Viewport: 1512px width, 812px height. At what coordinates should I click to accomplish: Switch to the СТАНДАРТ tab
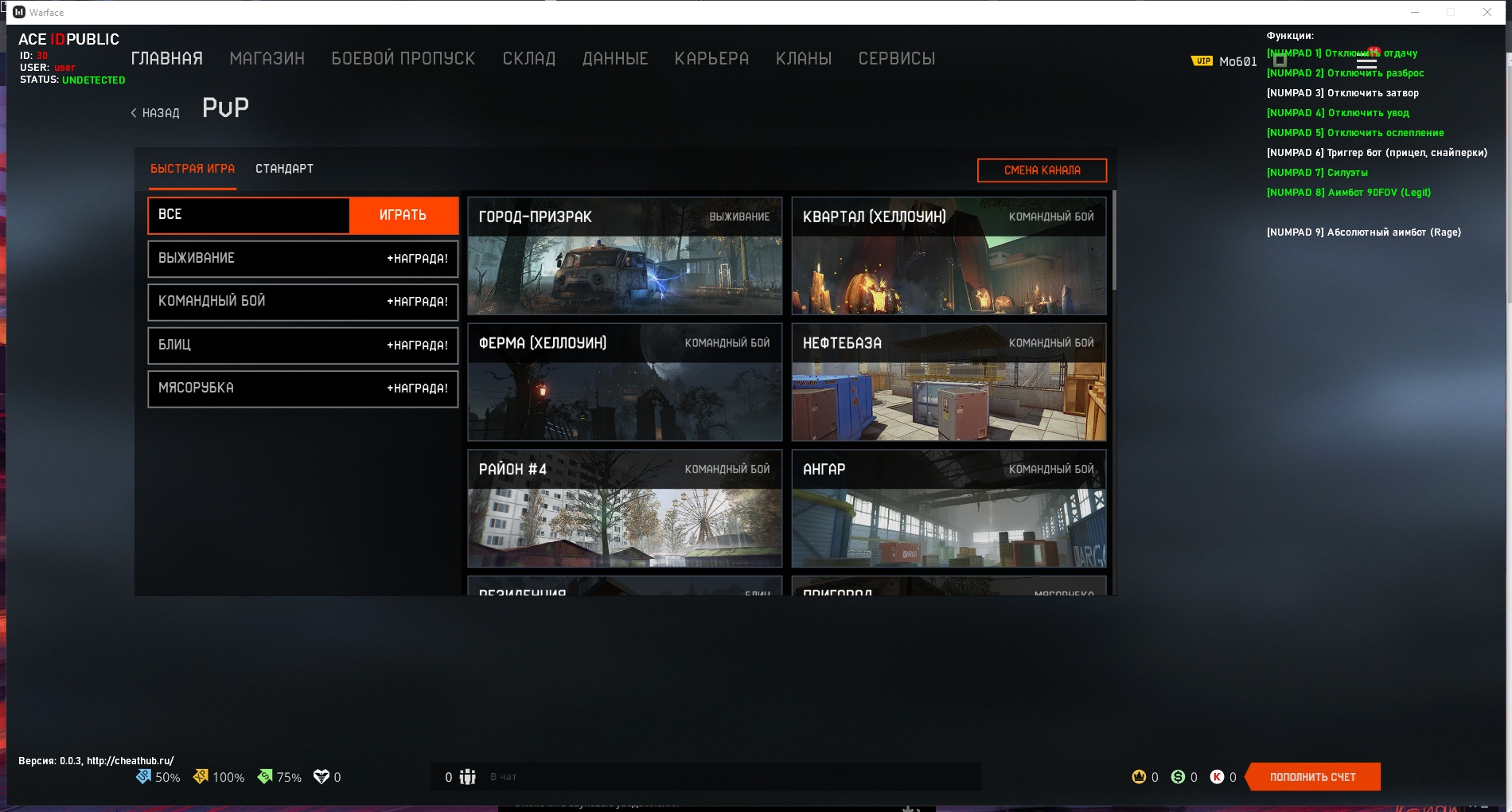point(284,169)
